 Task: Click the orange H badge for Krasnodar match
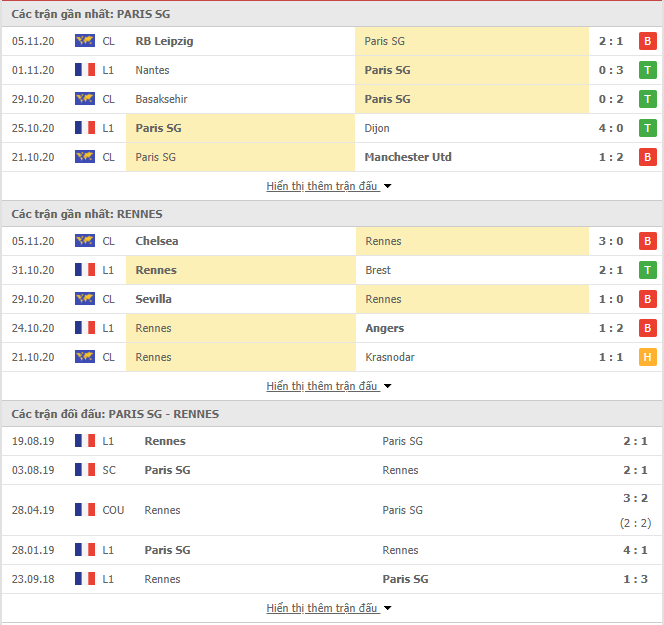pos(647,357)
